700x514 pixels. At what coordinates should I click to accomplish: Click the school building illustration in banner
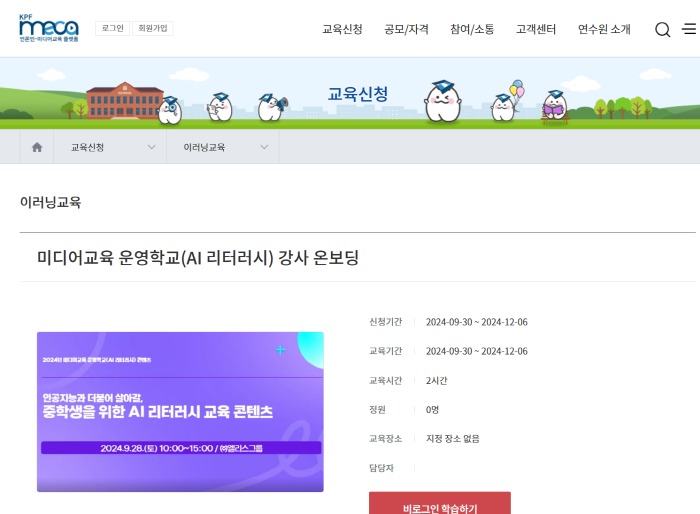click(x=124, y=100)
